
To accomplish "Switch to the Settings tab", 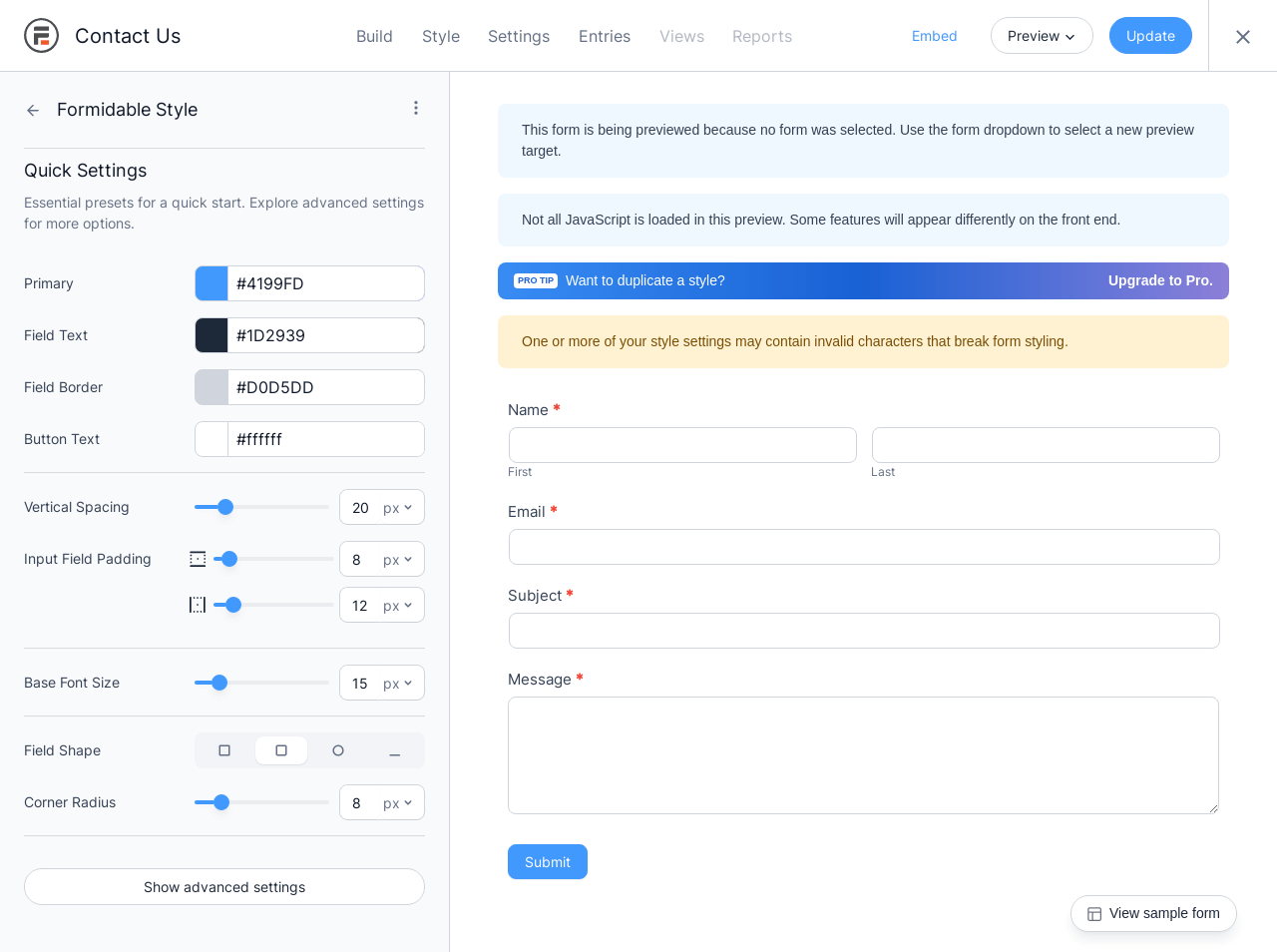I will pos(519,36).
